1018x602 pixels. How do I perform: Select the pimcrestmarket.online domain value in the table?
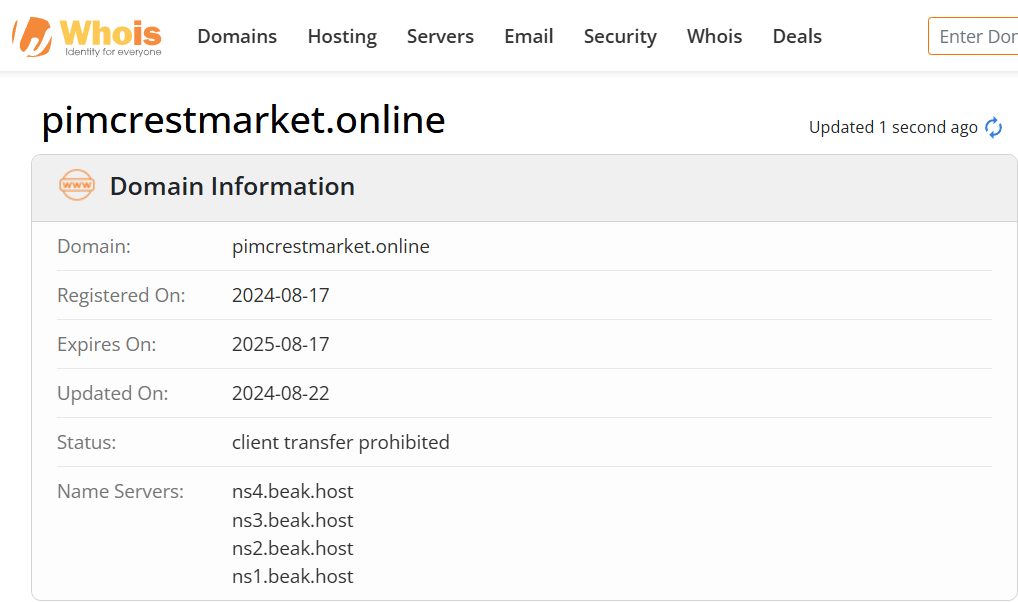coord(330,247)
